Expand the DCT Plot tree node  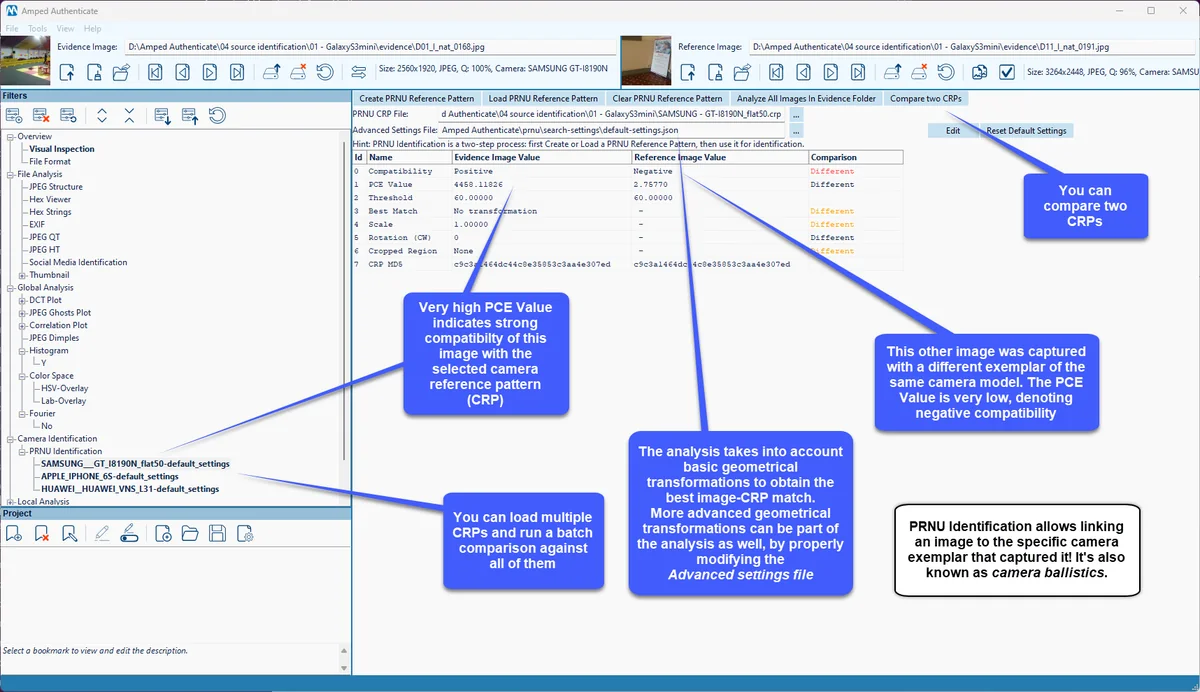(22, 300)
